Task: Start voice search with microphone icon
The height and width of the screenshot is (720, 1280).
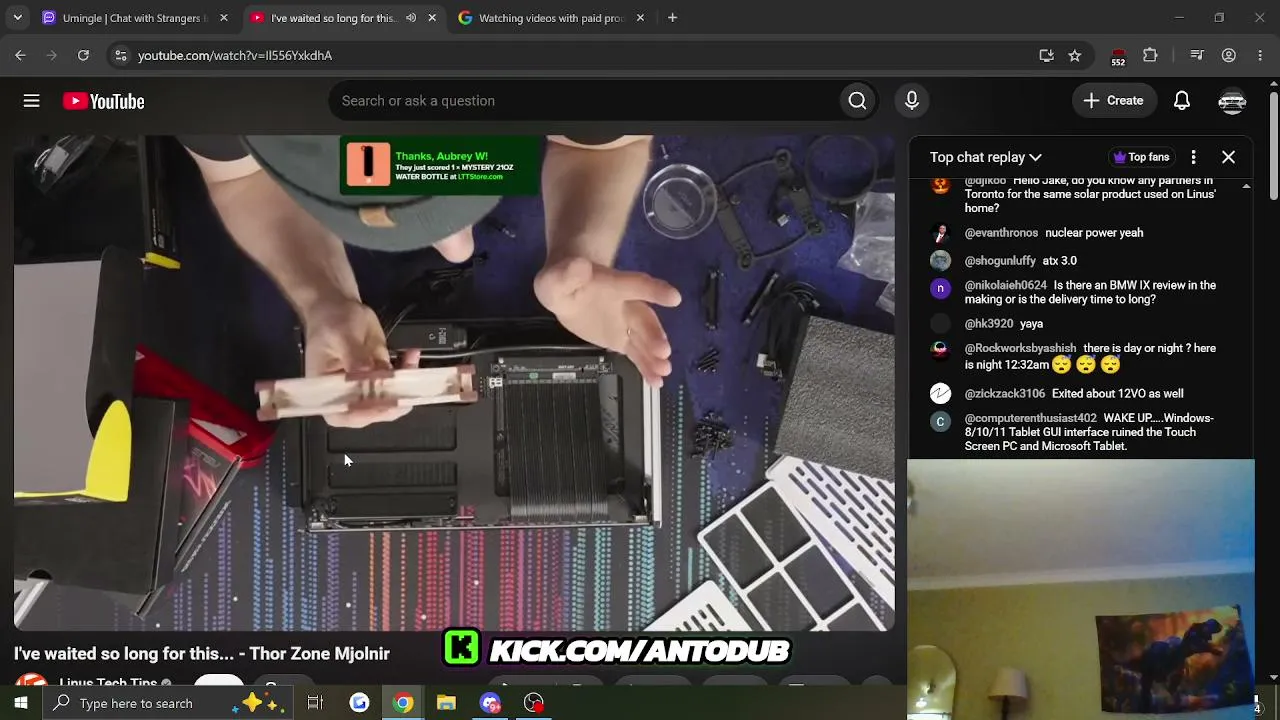Action: click(x=912, y=101)
